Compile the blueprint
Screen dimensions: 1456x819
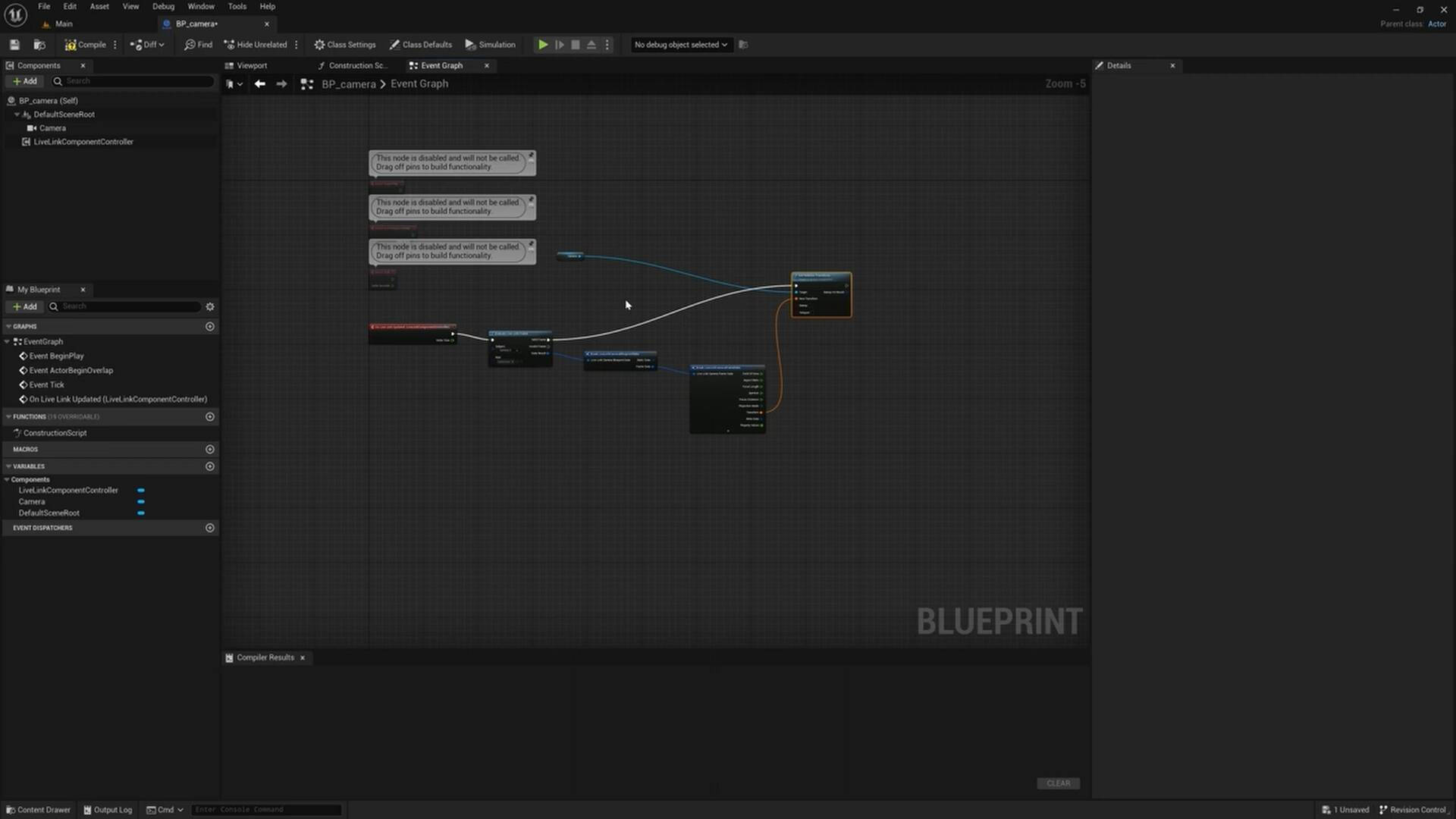click(x=85, y=45)
